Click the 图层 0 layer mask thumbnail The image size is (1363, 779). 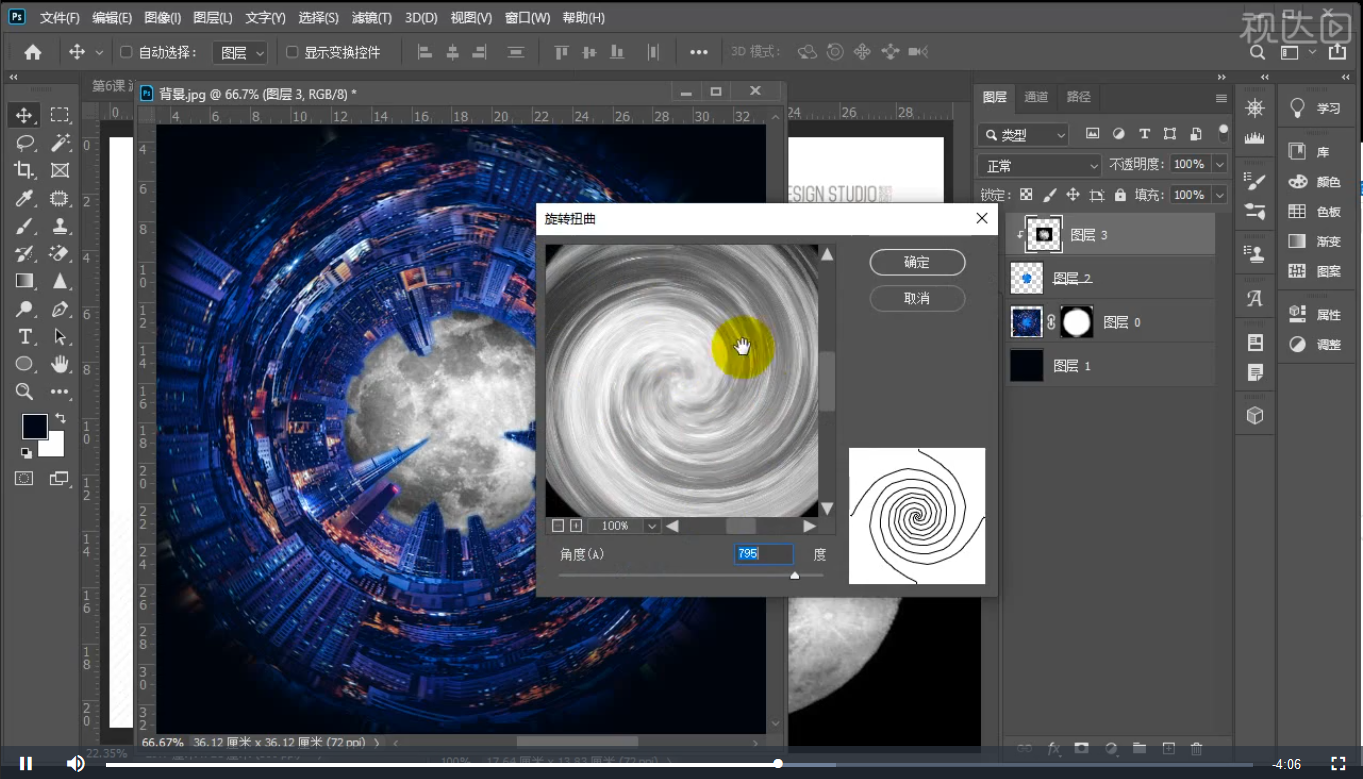1077,322
